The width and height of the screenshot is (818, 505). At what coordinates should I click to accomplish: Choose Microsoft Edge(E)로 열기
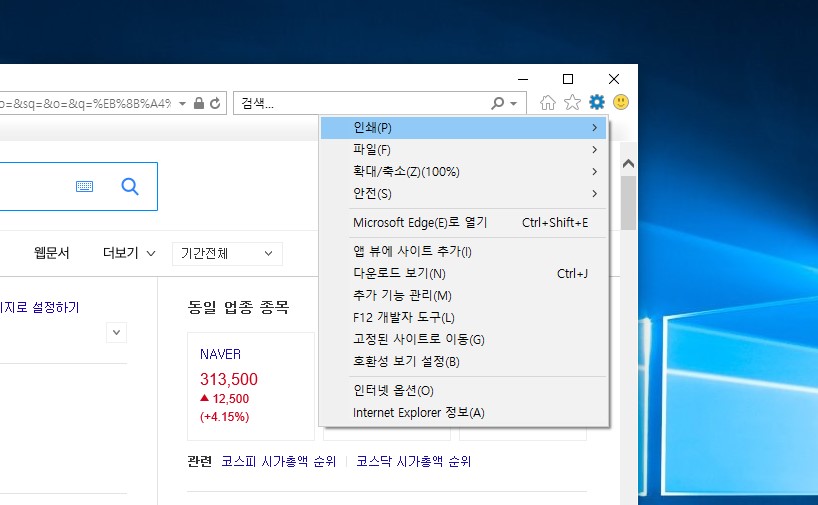[x=464, y=223]
